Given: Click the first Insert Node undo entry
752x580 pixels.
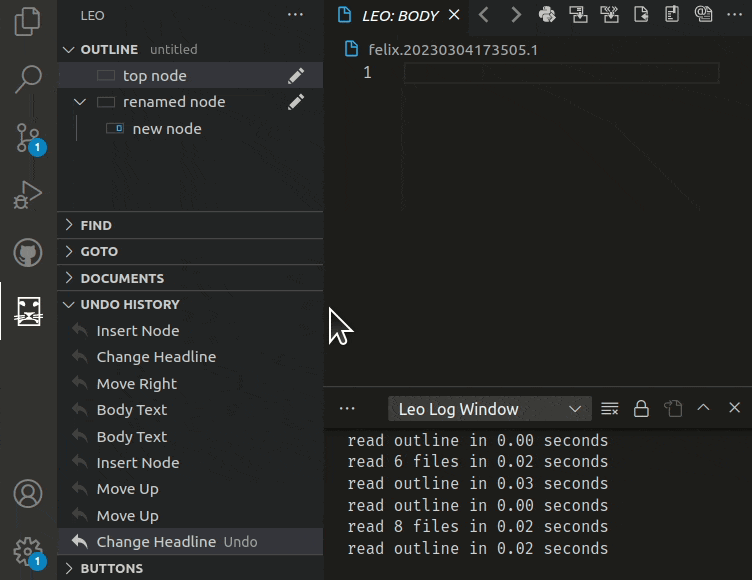Looking at the screenshot, I should pos(190,331).
